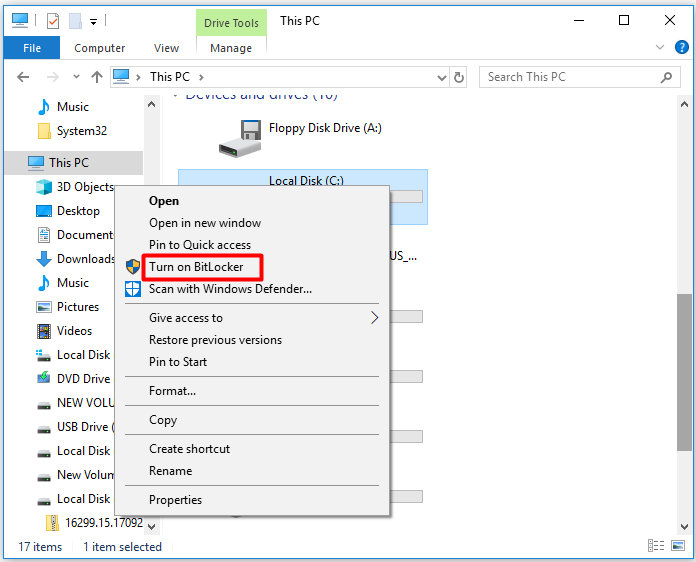Viewport: 696px width, 562px height.
Task: Click the navigation pane scroll up arrow
Action: [151, 105]
